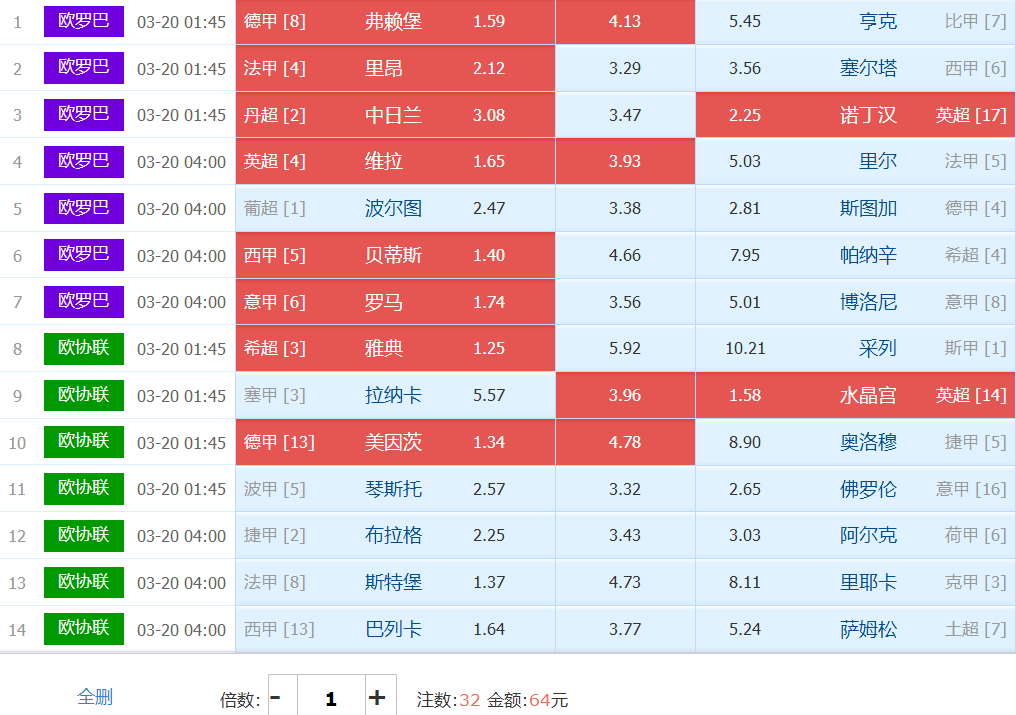Open team link 佛罗伦
Image resolution: width=1016 pixels, height=715 pixels.
click(868, 489)
